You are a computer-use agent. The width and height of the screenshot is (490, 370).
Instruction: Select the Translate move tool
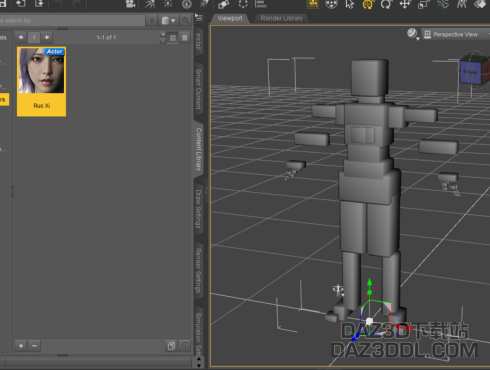pyautogui.click(x=405, y=4)
